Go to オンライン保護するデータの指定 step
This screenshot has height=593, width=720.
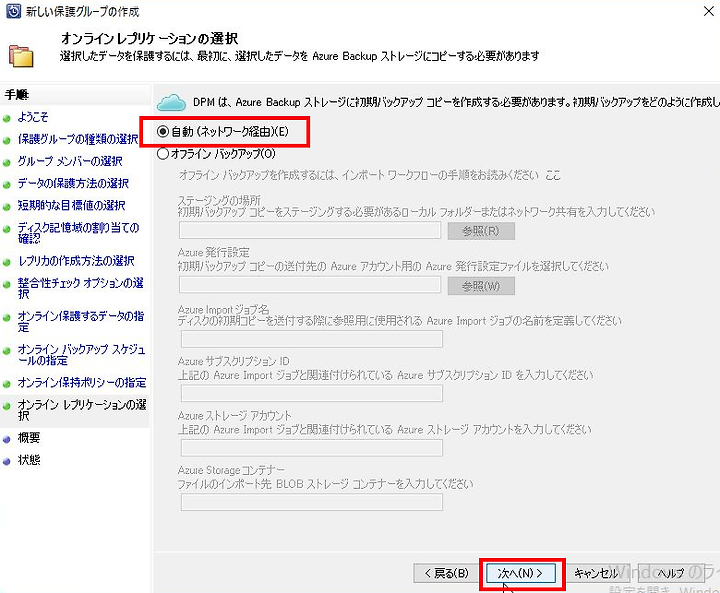(x=81, y=322)
